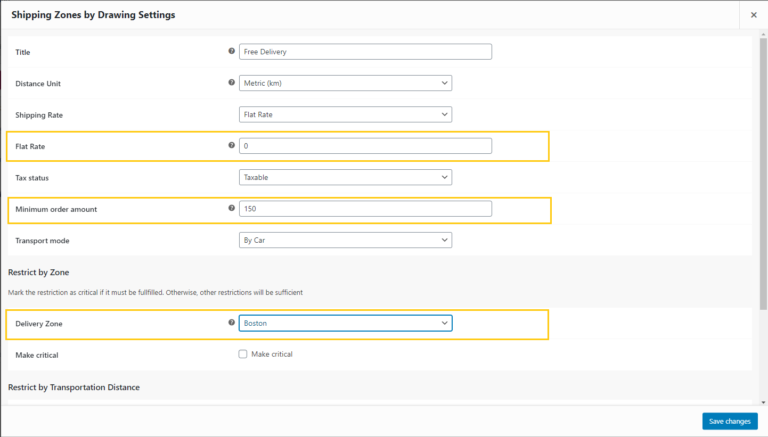
Task: Click into the Title text field
Action: tap(365, 52)
